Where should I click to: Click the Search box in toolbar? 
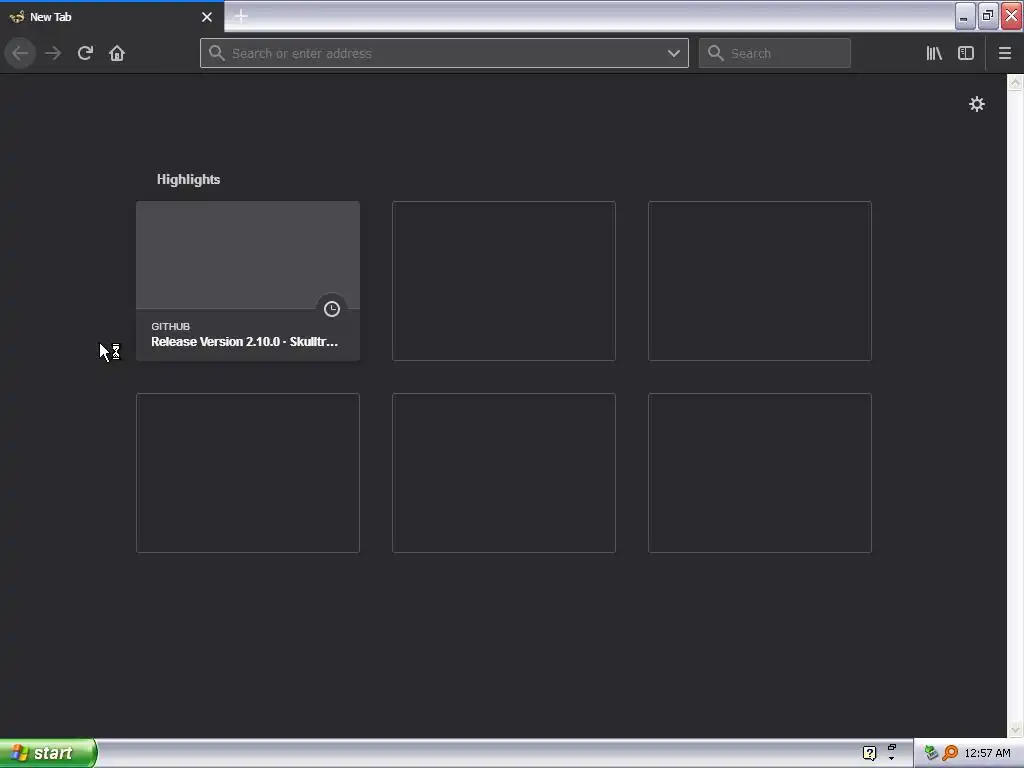click(x=775, y=53)
